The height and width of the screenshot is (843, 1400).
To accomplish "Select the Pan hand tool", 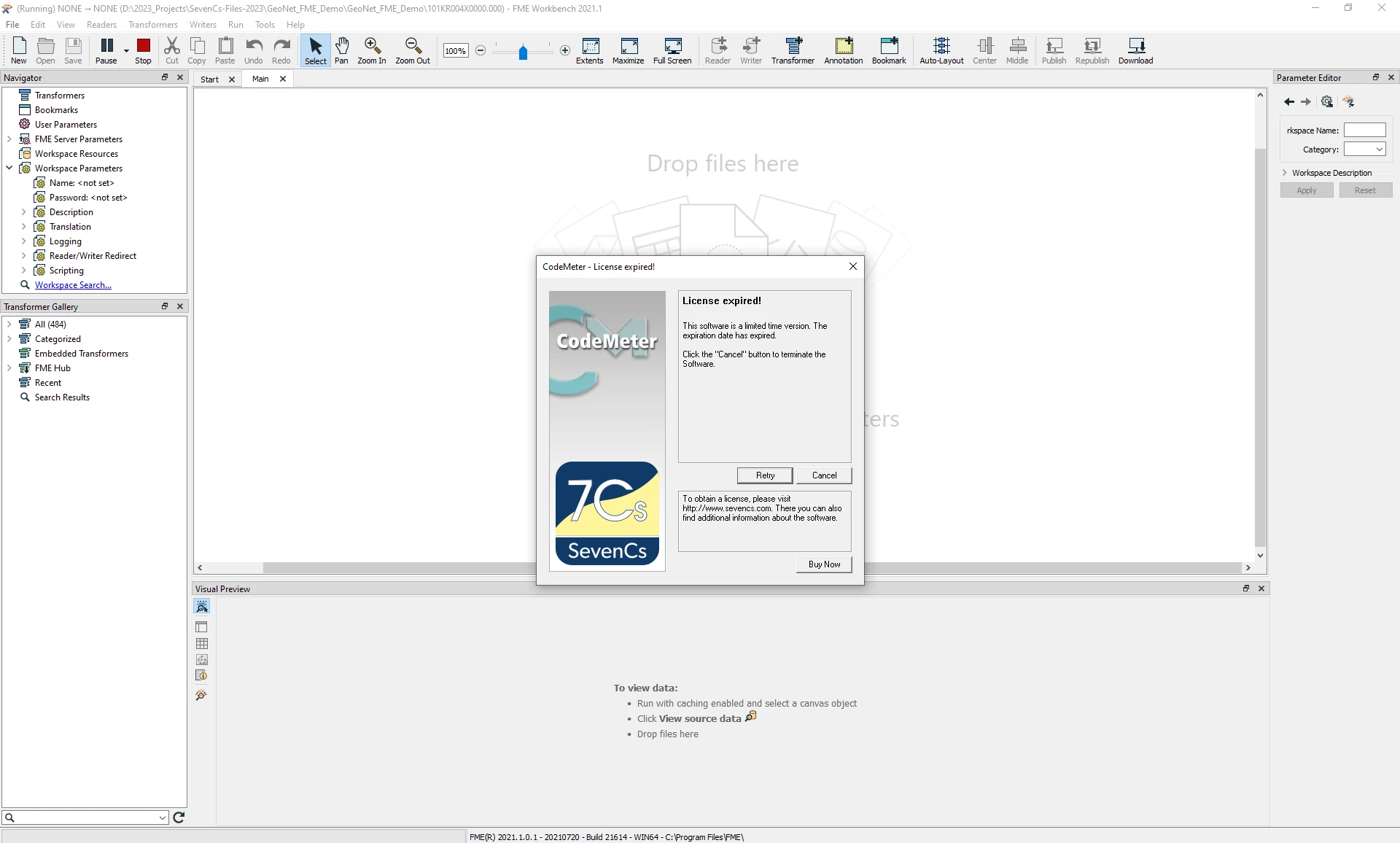I will (x=341, y=50).
